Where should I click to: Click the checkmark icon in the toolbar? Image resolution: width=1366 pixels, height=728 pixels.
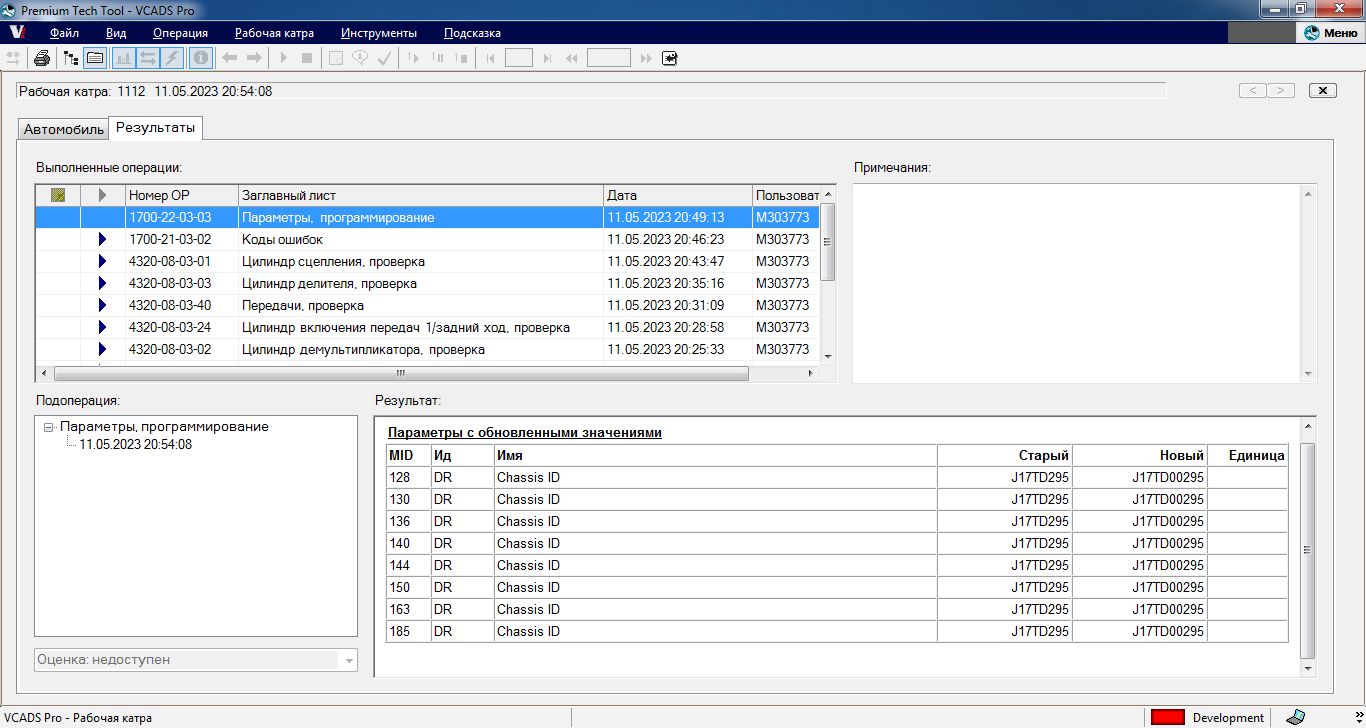point(384,58)
